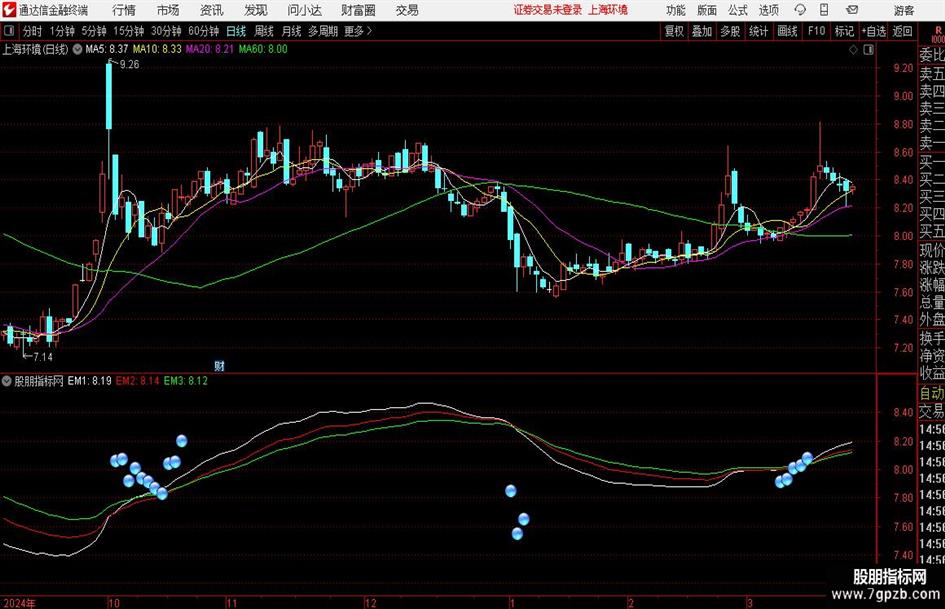The height and width of the screenshot is (609, 945).
Task: Open 多周期 multi-period view
Action: pos(323,31)
